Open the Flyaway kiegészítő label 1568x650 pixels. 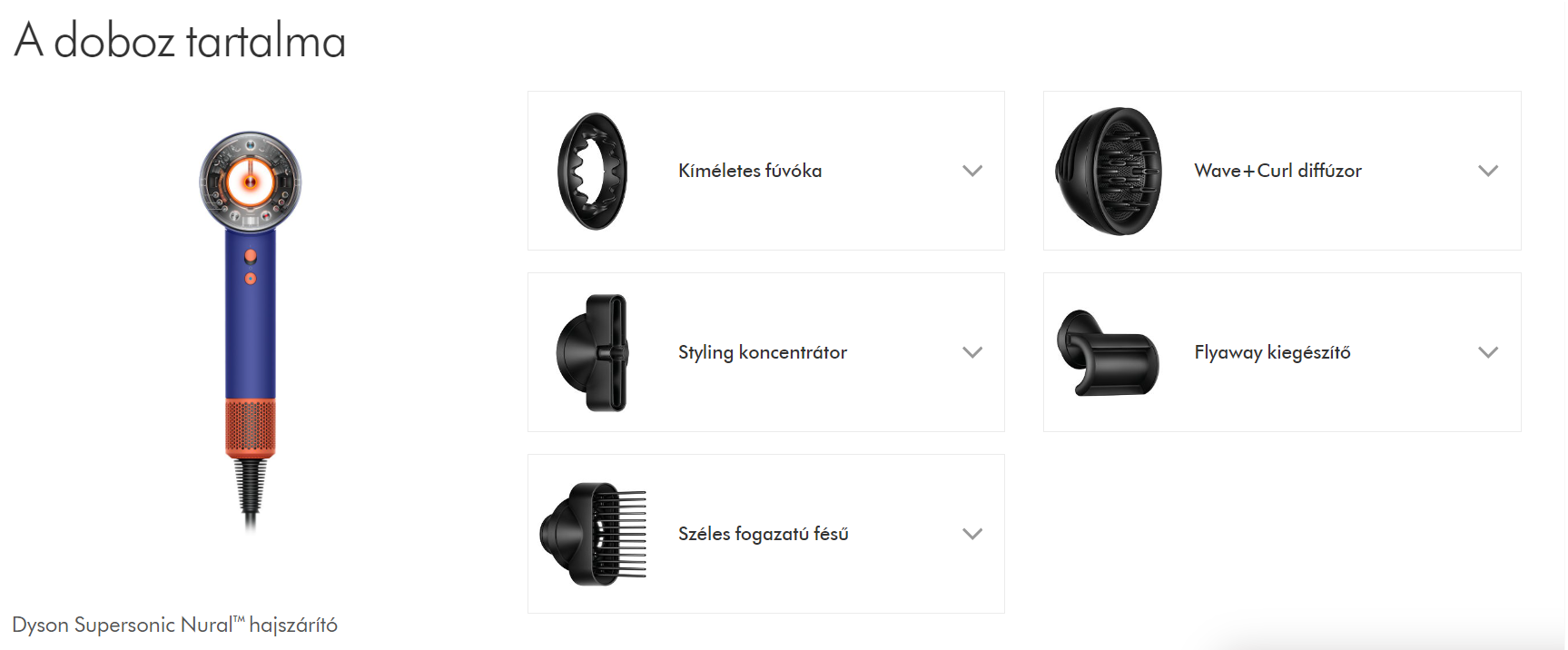click(1272, 352)
